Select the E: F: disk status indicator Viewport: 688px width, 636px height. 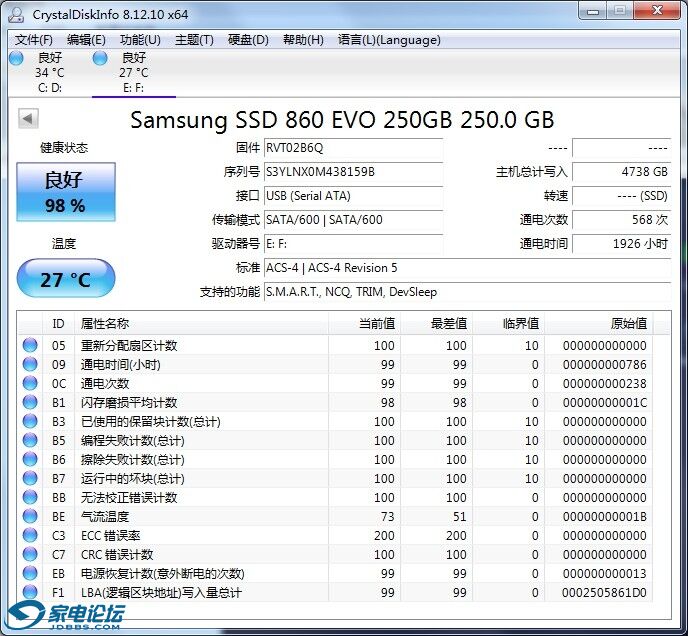coord(133,72)
